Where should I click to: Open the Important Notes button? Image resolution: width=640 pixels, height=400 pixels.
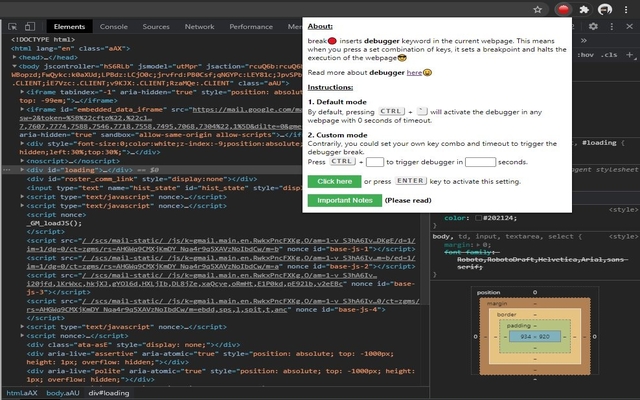click(343, 201)
